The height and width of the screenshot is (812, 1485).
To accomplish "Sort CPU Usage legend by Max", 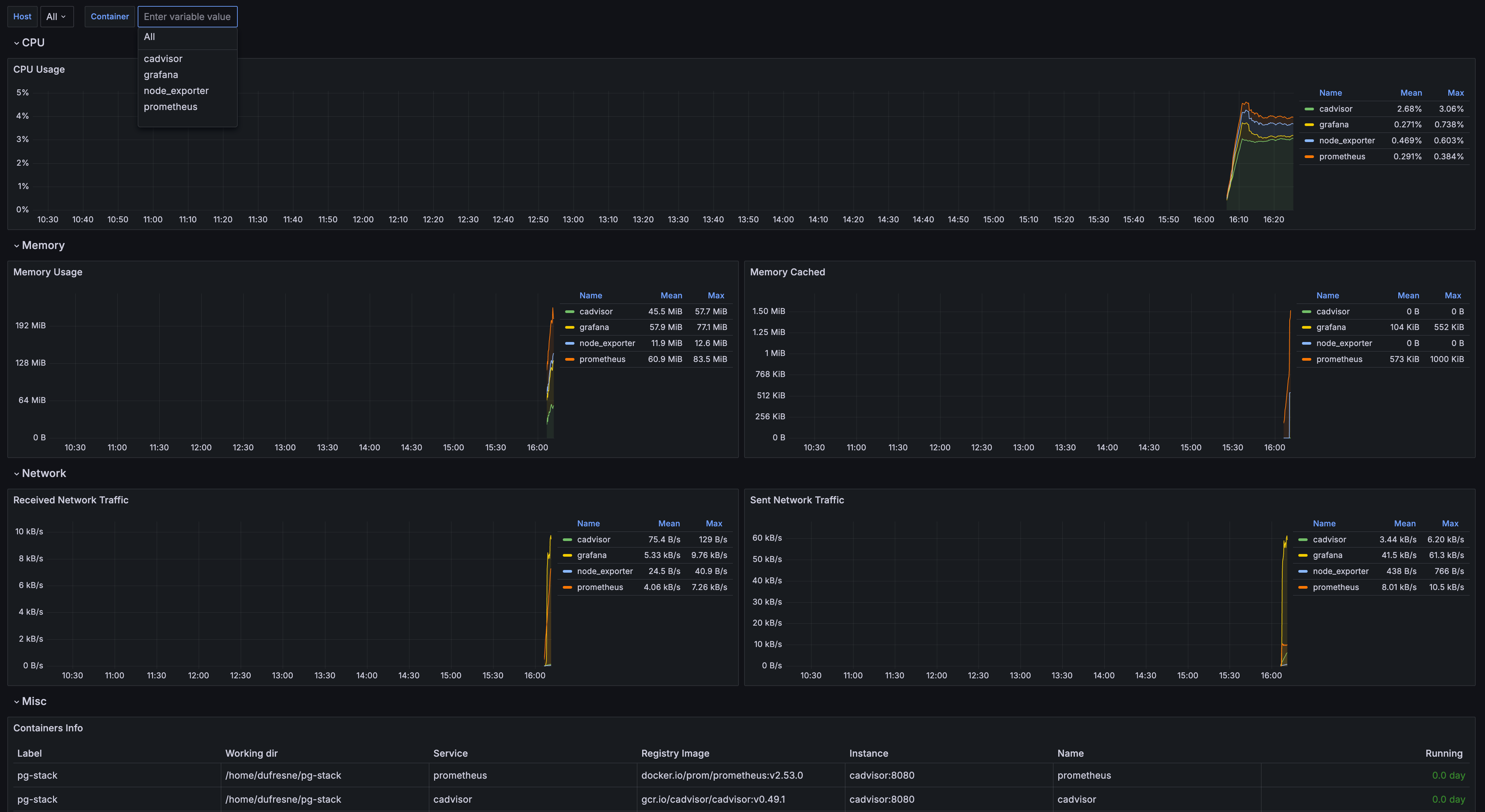I will pos(1455,93).
